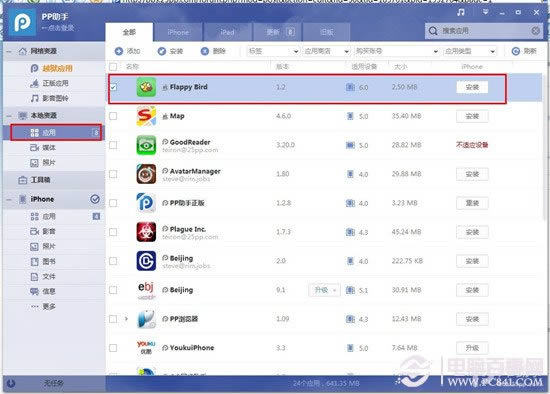Viewport: 550px width, 394px height.
Task: Click the Plague Inc. app icon
Action: tap(146, 232)
